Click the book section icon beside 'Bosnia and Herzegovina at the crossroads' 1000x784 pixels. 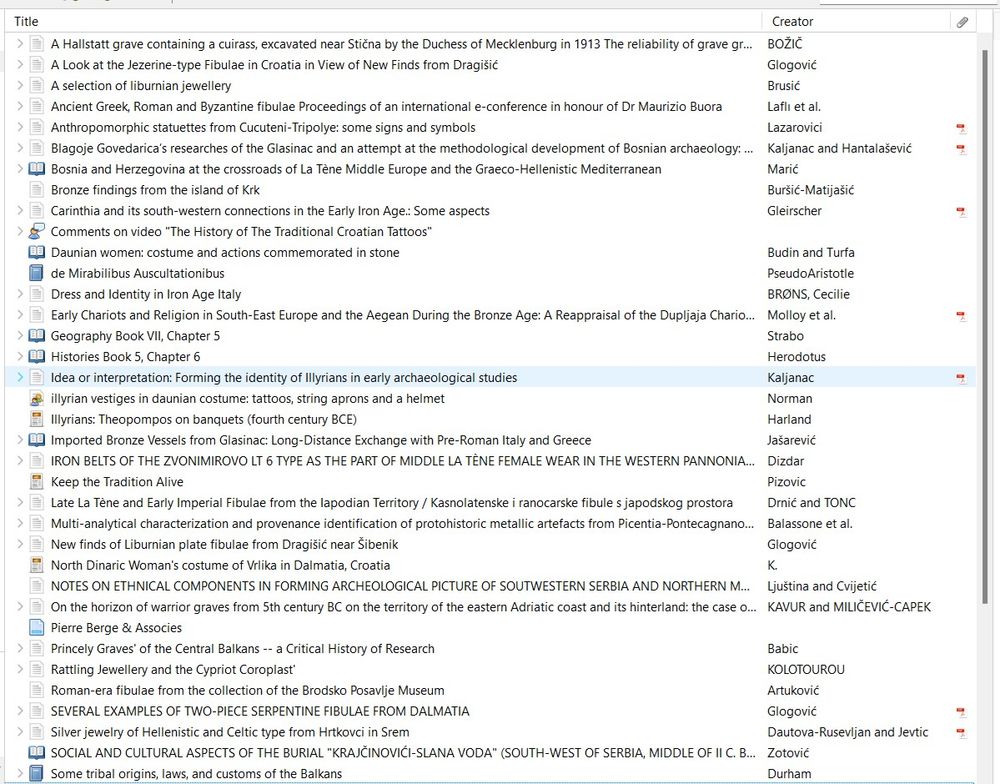(37, 169)
